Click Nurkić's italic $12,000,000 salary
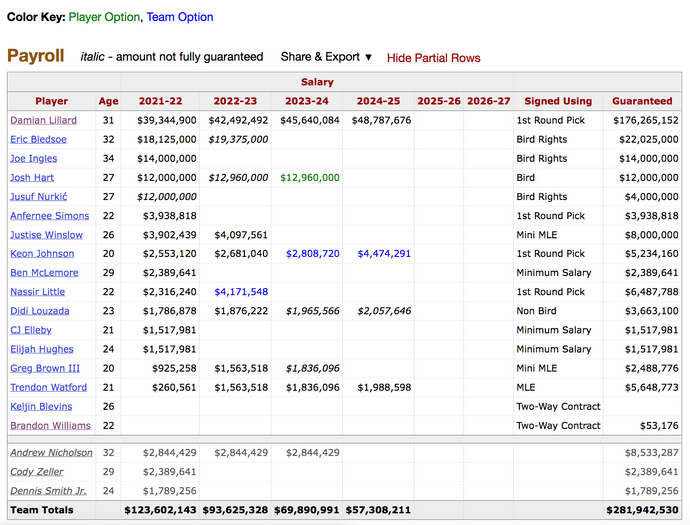Image resolution: width=690 pixels, height=525 pixels. 166,196
